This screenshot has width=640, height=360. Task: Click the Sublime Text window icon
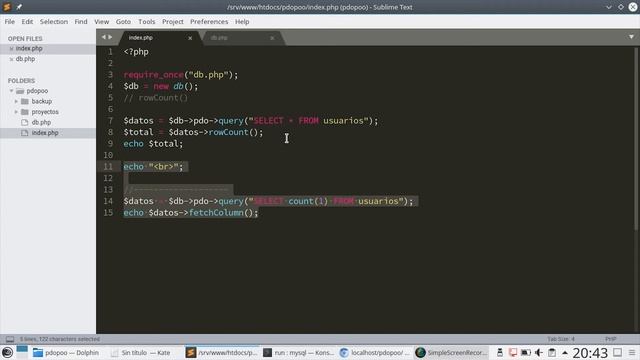(x=7, y=7)
